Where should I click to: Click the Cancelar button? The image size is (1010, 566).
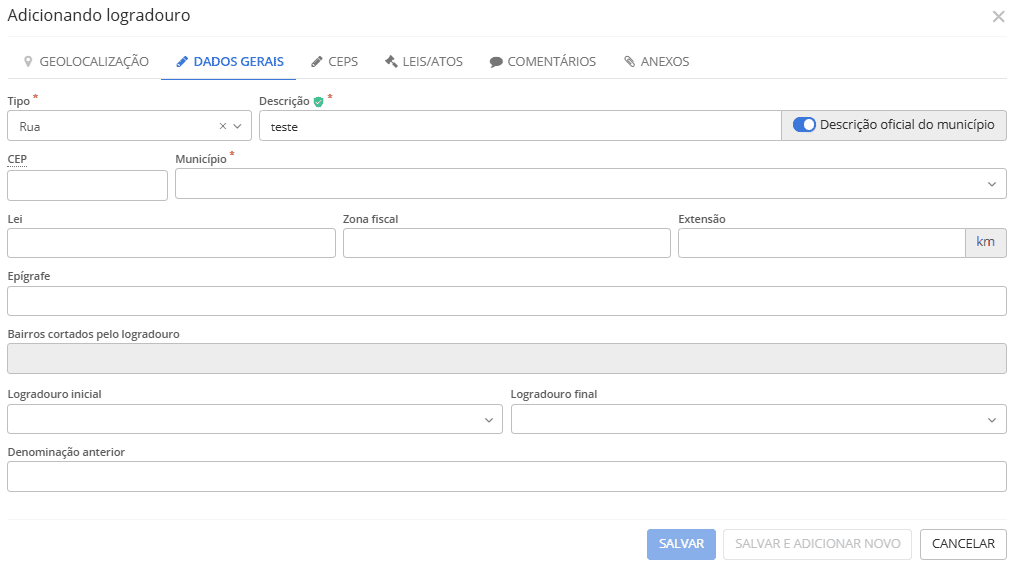tap(962, 544)
